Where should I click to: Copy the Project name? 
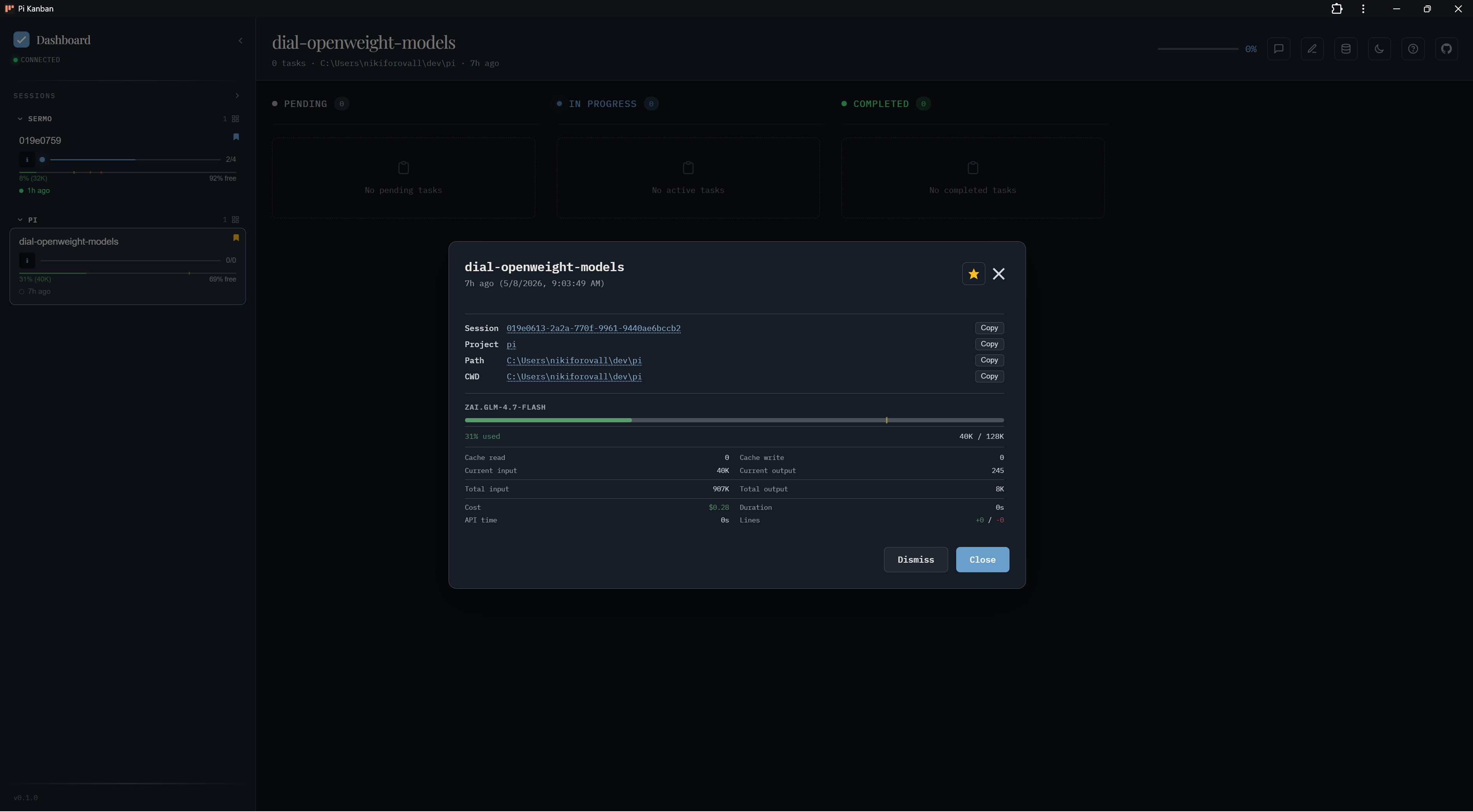tap(989, 344)
